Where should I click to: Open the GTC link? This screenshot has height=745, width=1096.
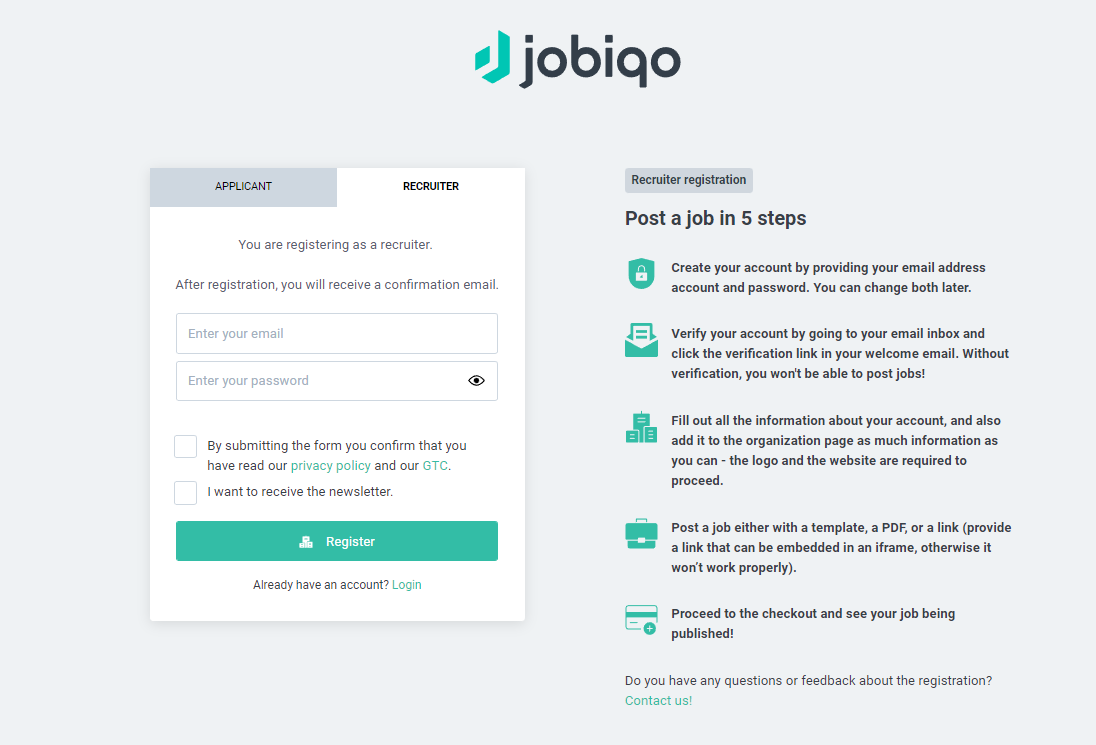[435, 465]
